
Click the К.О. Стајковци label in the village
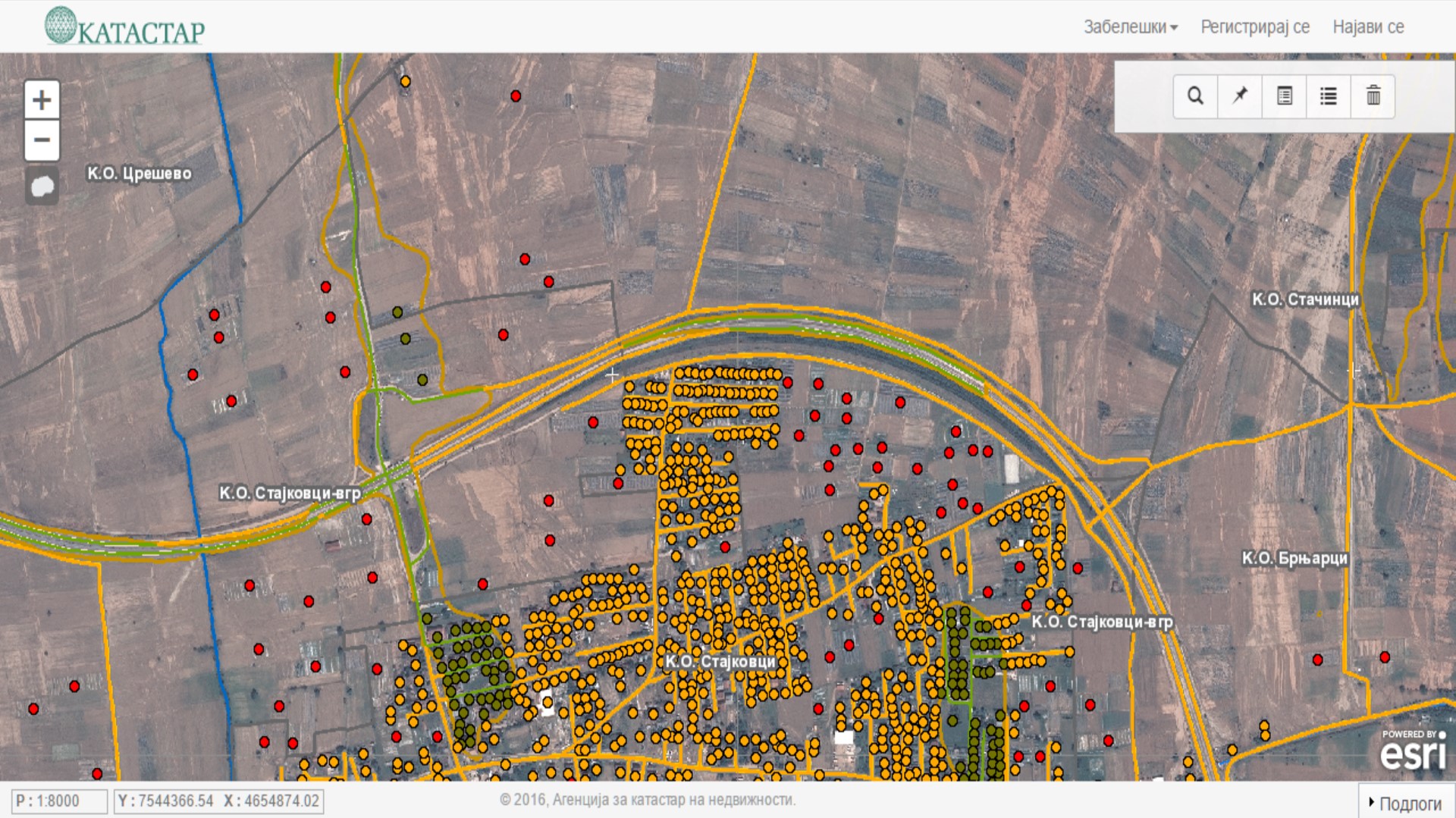pos(720,662)
